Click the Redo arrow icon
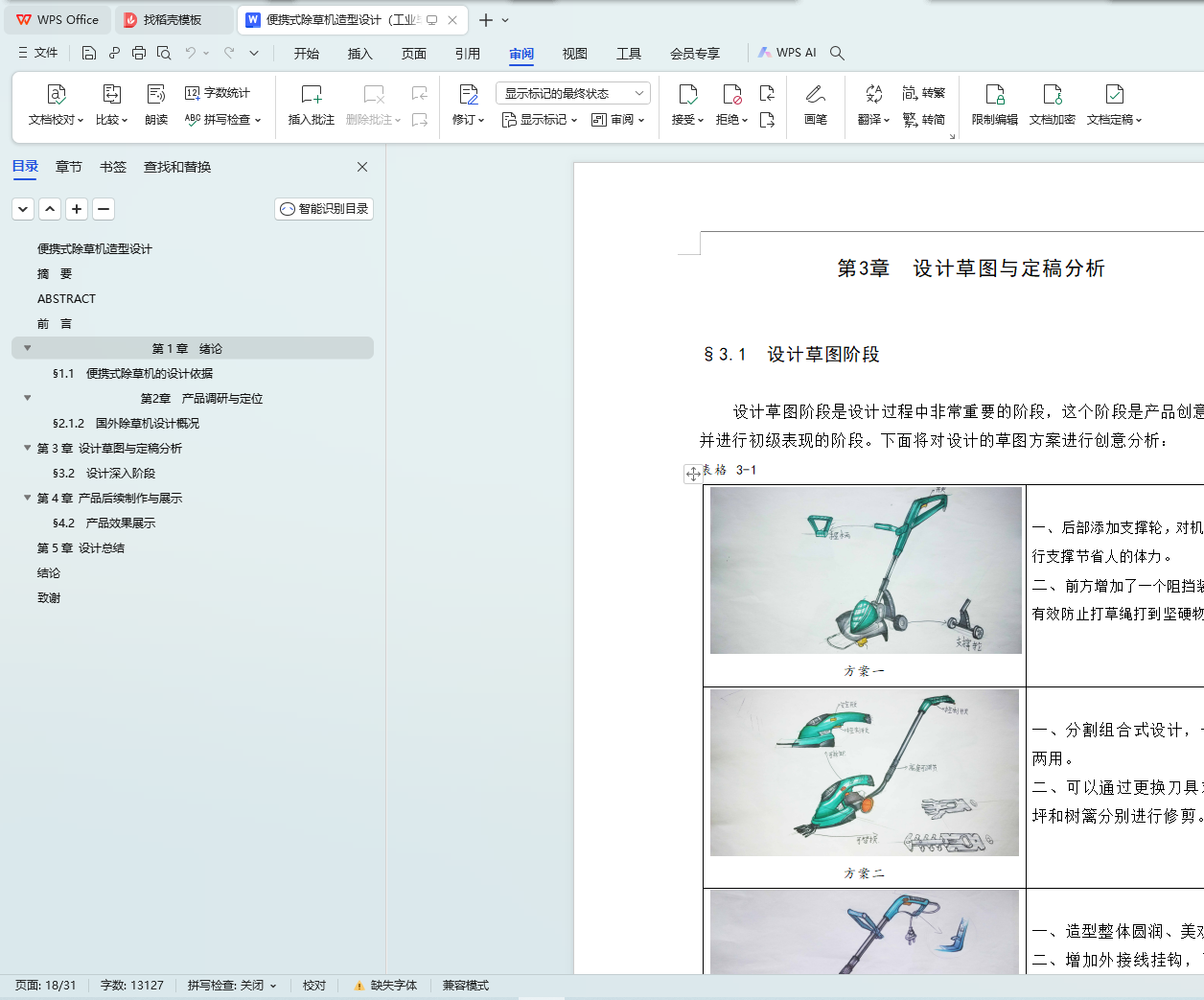1204x1000 pixels. point(229,53)
